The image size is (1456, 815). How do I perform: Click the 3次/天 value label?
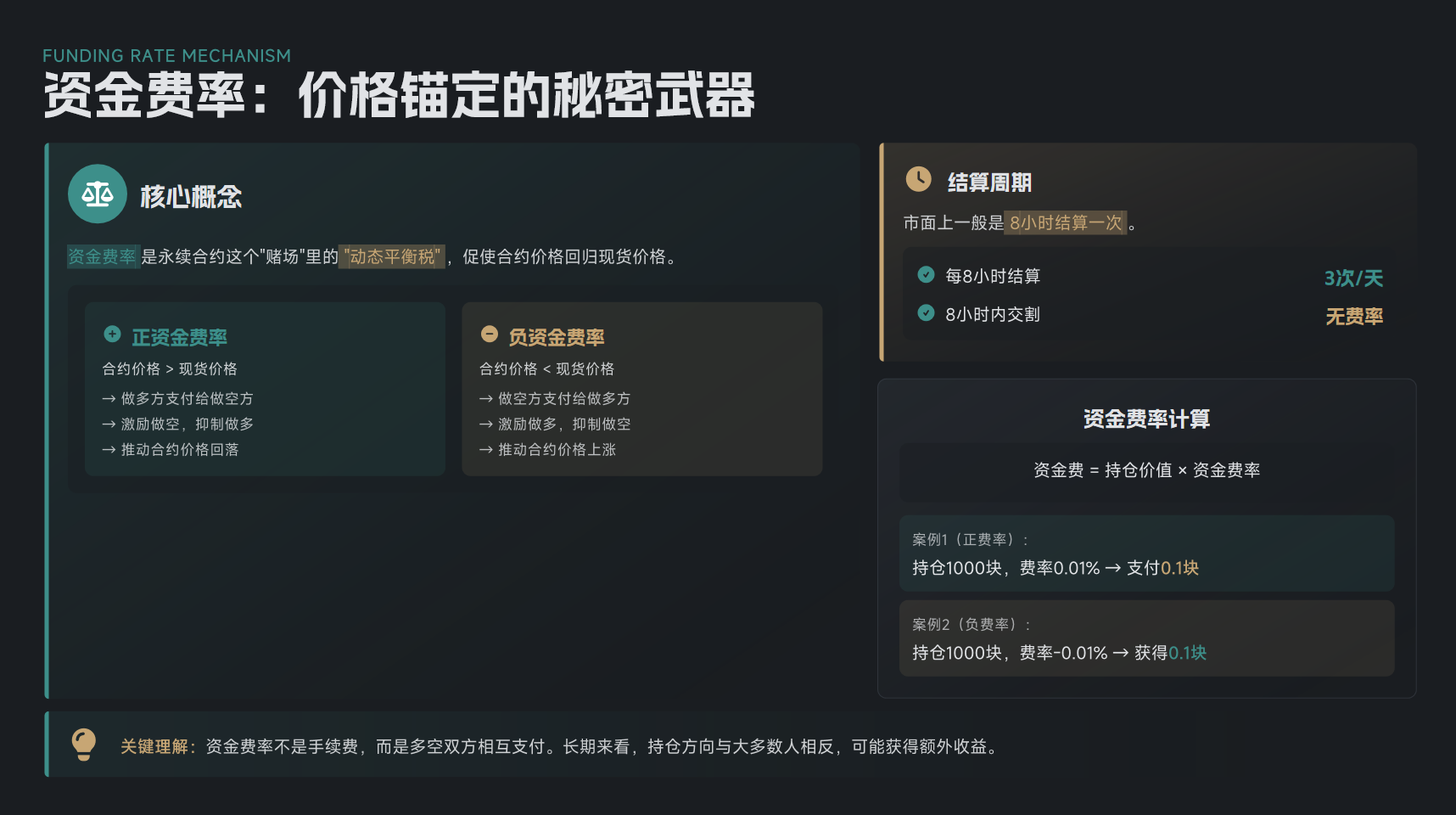(1353, 278)
